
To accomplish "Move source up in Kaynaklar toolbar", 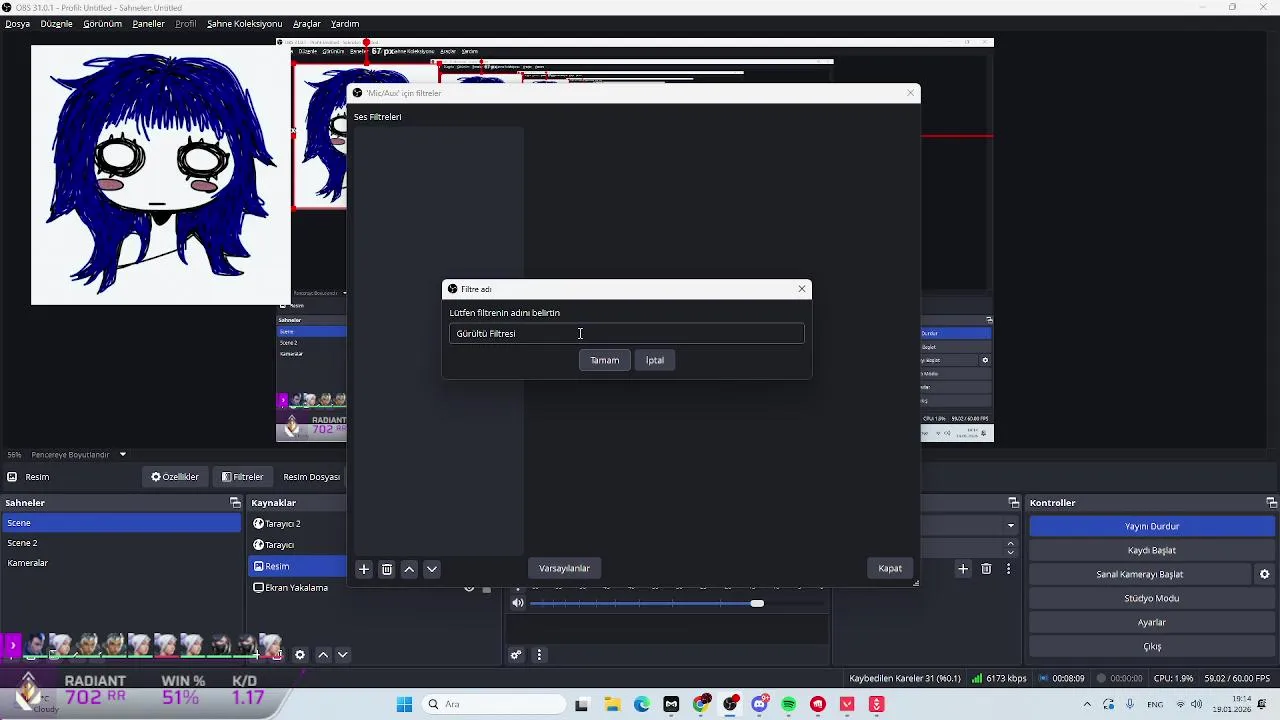I will click(323, 655).
